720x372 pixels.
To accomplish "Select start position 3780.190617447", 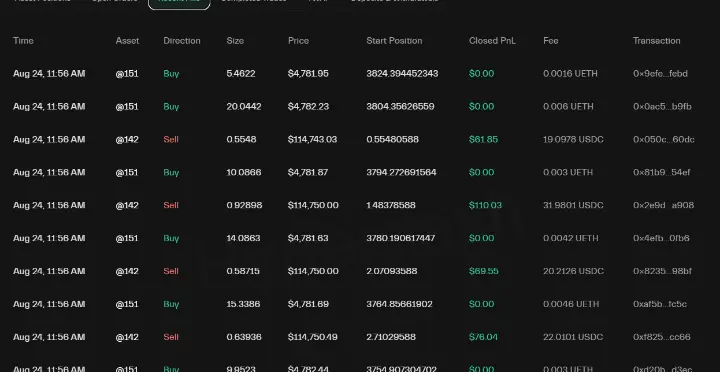I will point(400,238).
